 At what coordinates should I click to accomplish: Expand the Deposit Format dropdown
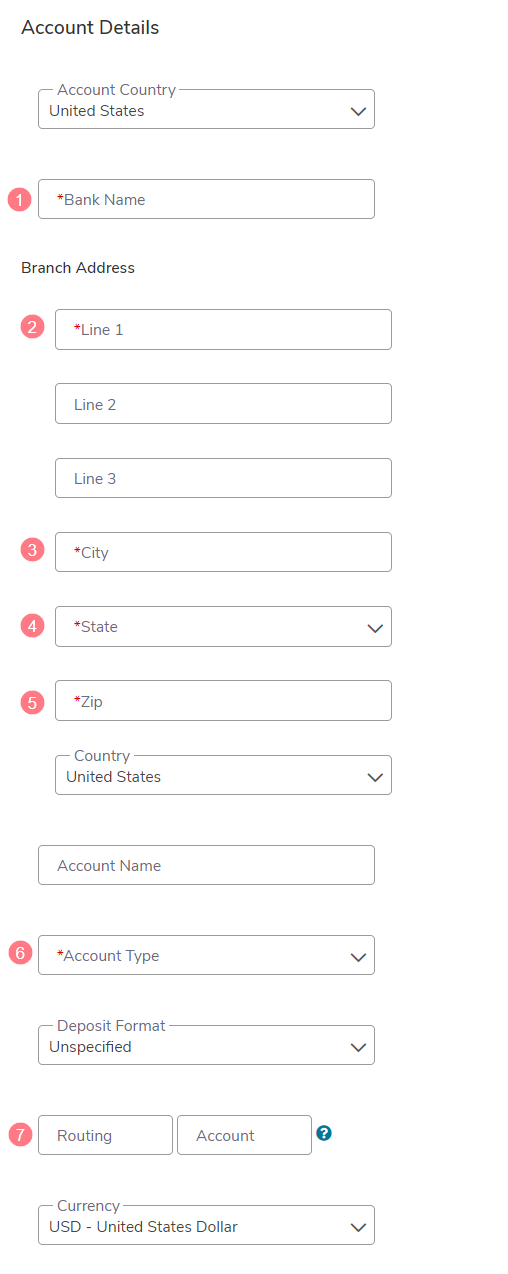206,1045
